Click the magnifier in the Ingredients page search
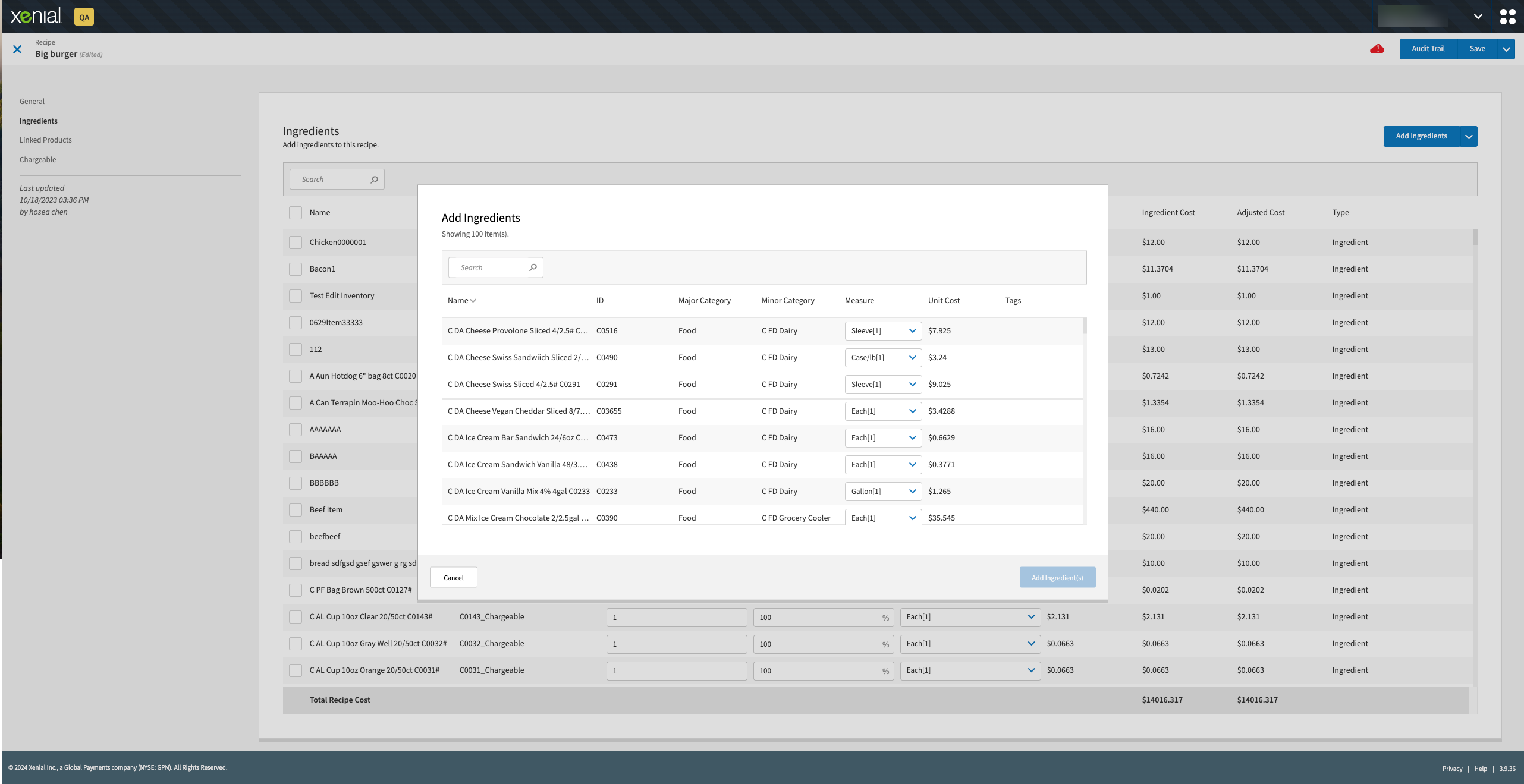Screen dimensions: 1524x784 (x=374, y=180)
